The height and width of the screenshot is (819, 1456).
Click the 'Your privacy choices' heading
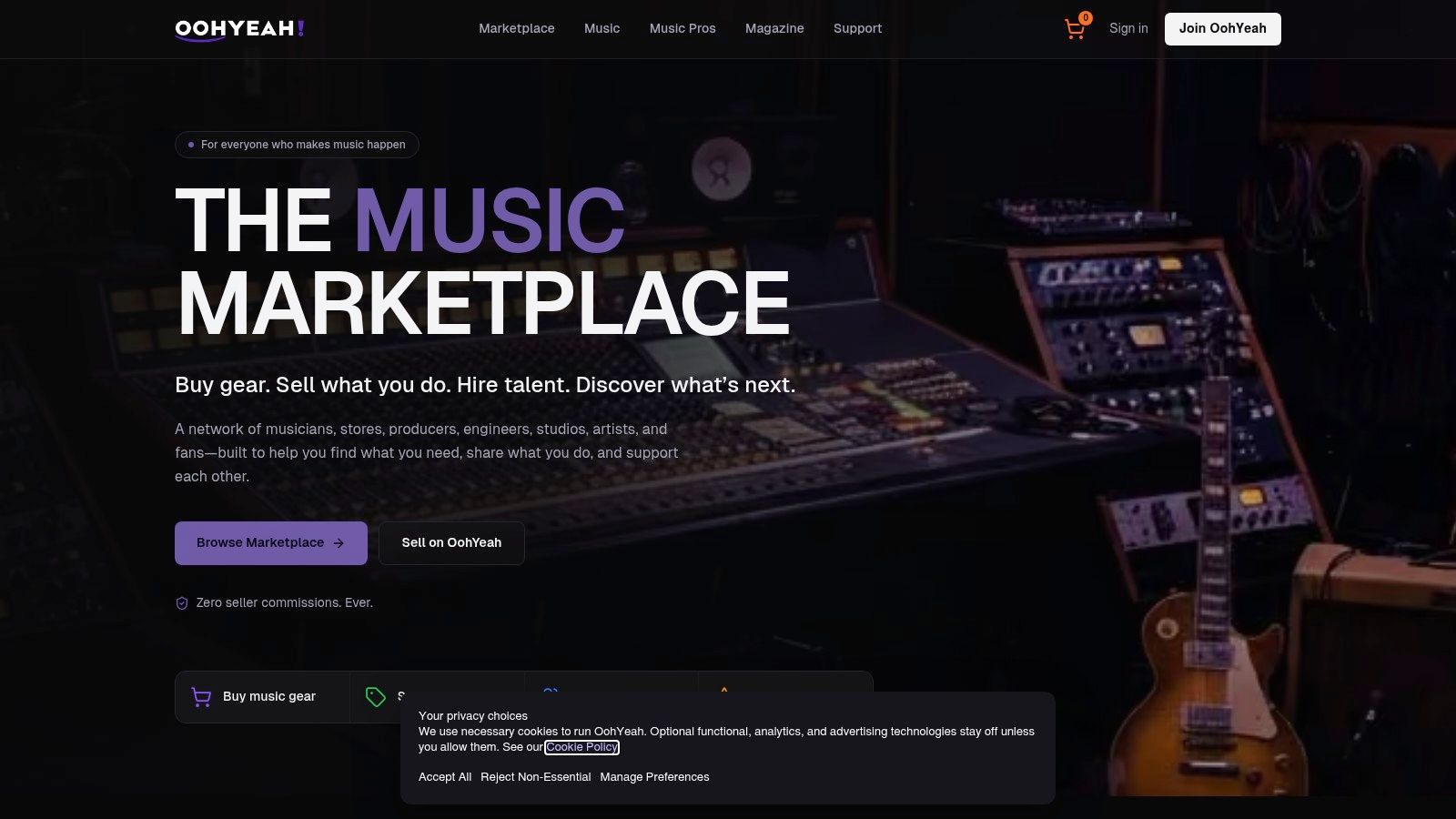[473, 716]
